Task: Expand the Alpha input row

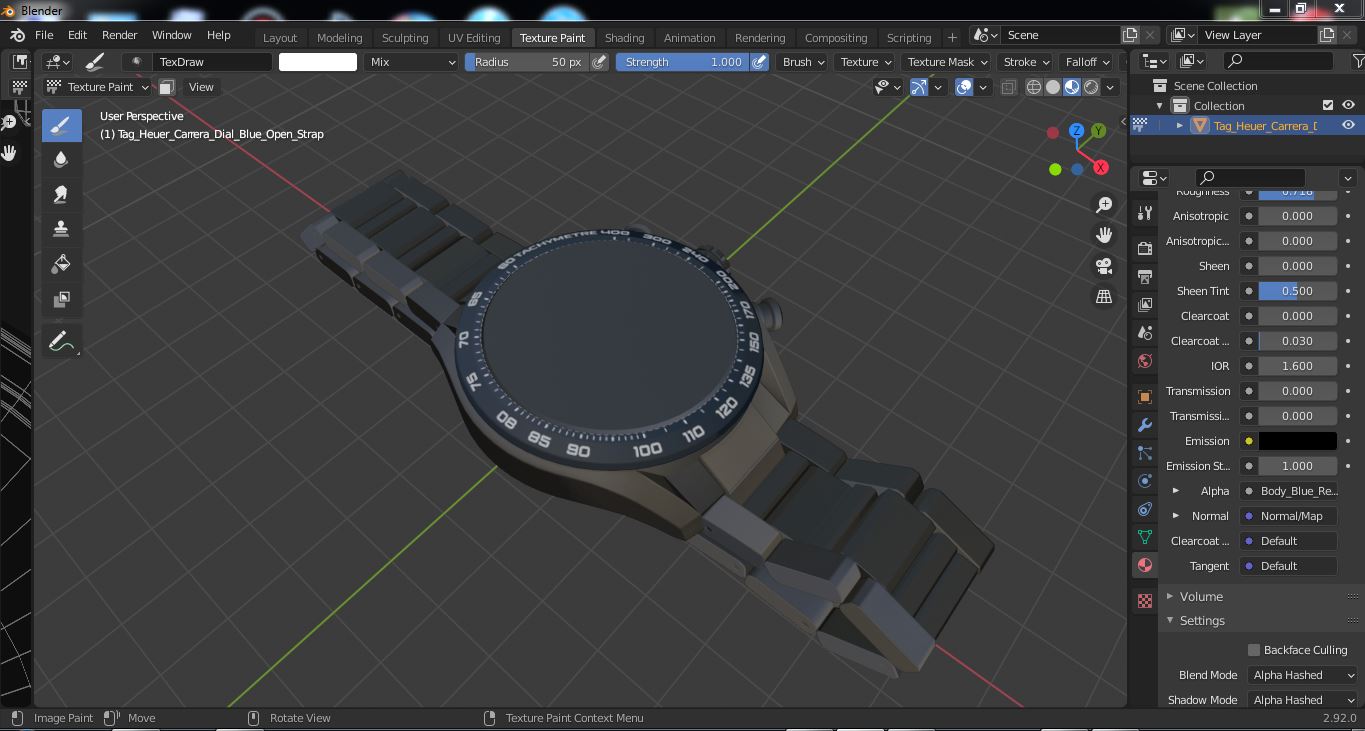Action: point(1176,491)
